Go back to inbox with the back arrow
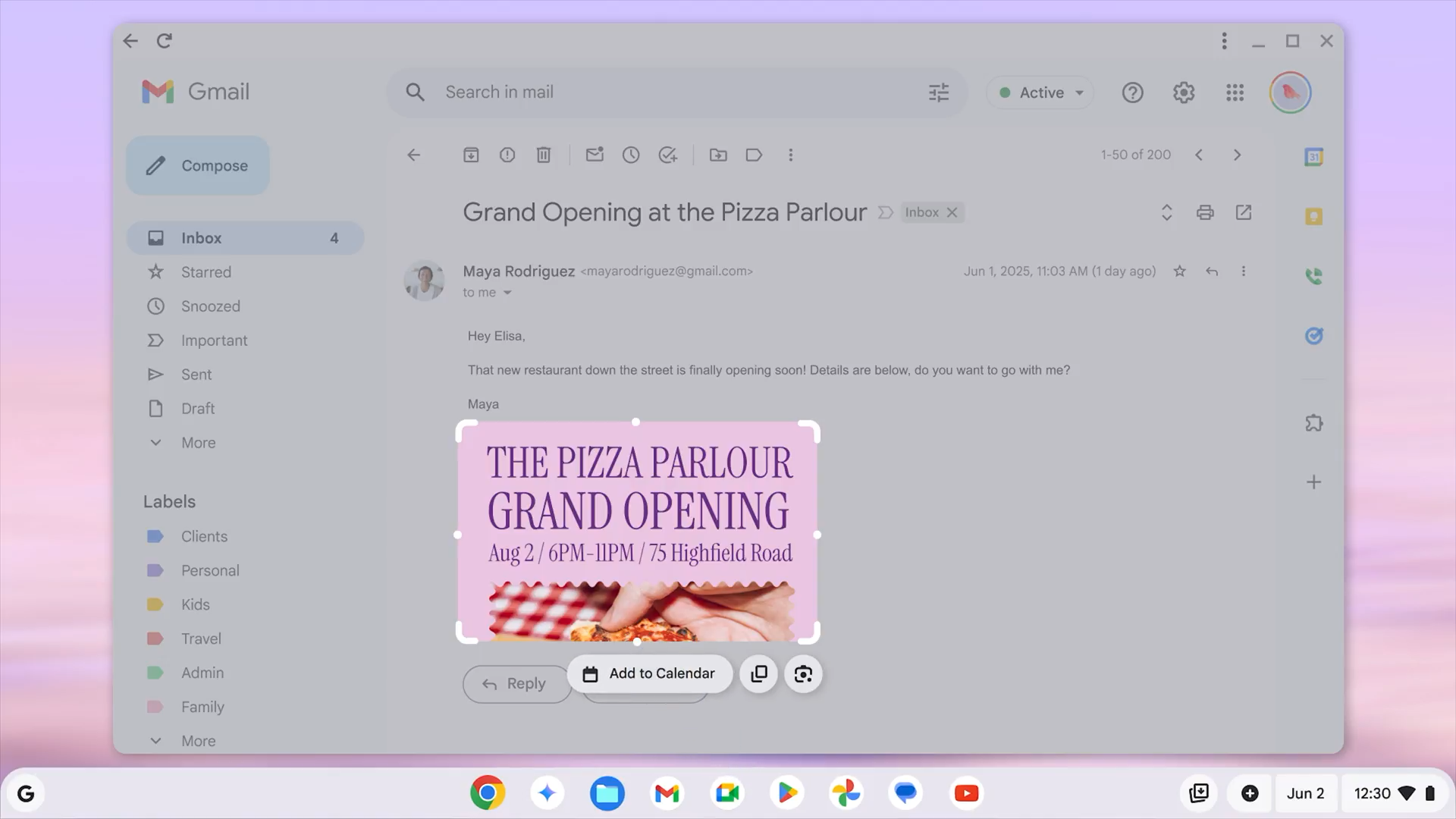Image resolution: width=1456 pixels, height=819 pixels. pos(413,155)
